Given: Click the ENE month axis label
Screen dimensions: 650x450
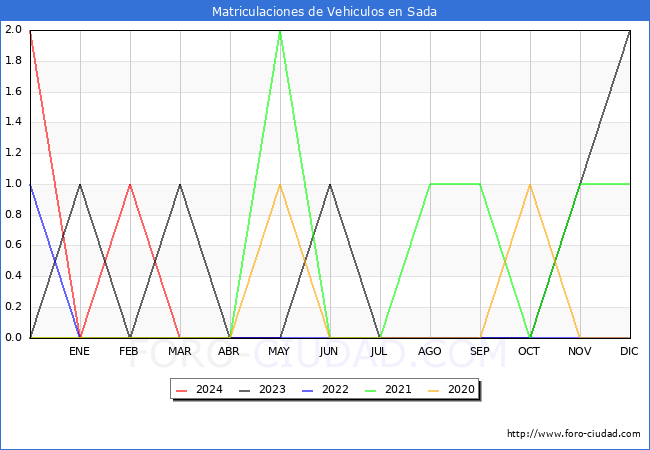Looking at the screenshot, I should tap(79, 351).
